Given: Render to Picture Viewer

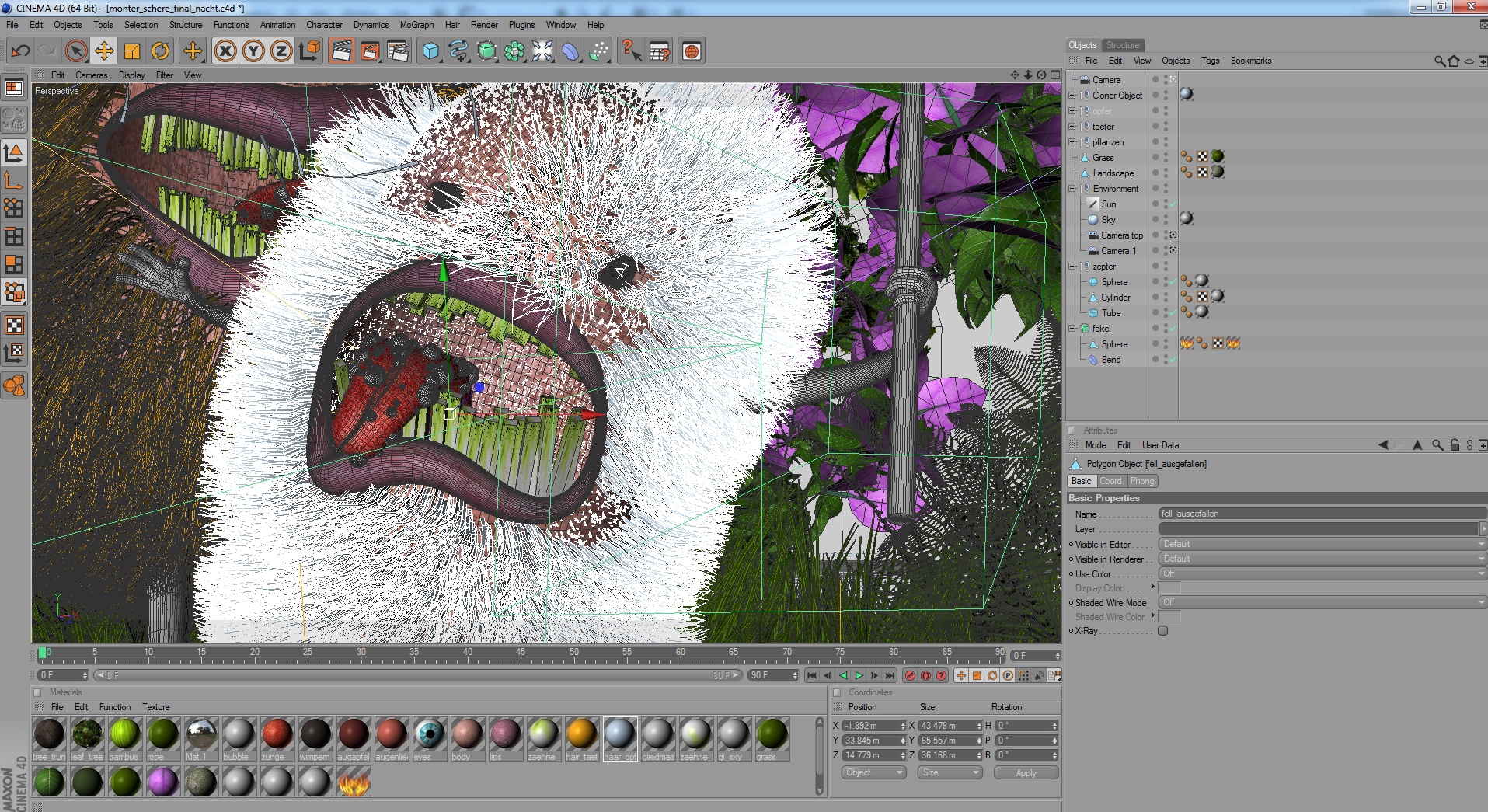Looking at the screenshot, I should point(370,51).
